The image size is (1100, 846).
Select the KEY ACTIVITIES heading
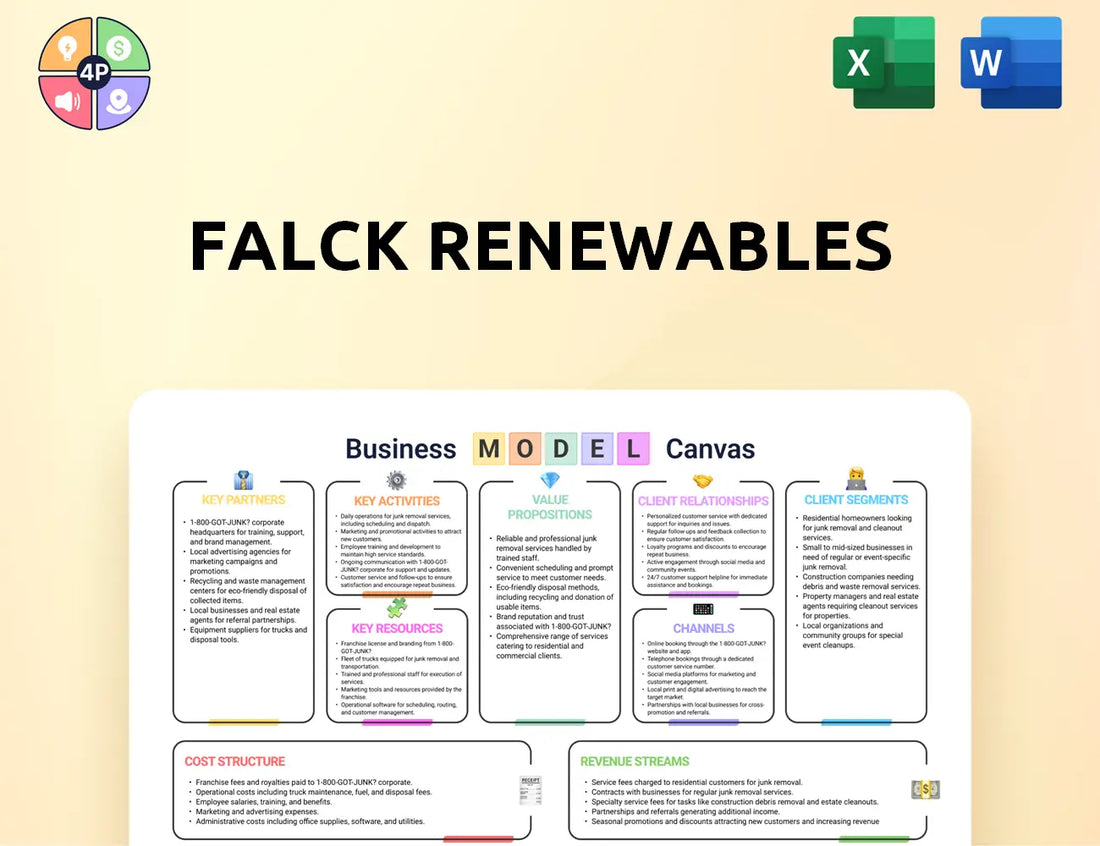tap(396, 502)
